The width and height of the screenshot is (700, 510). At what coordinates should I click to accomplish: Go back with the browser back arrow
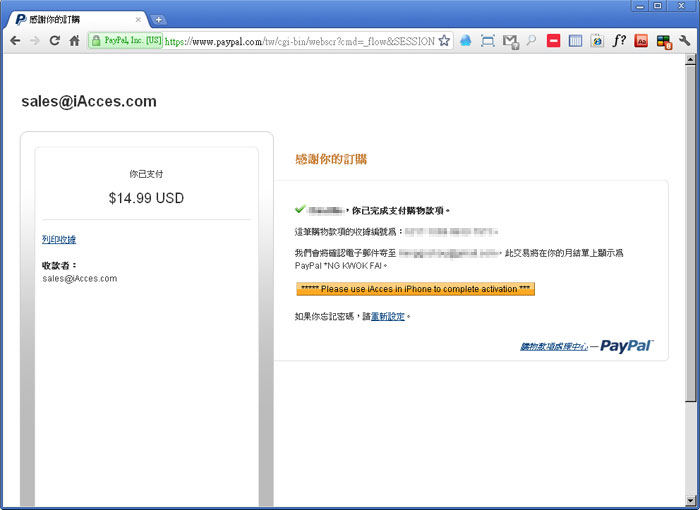coord(15,41)
